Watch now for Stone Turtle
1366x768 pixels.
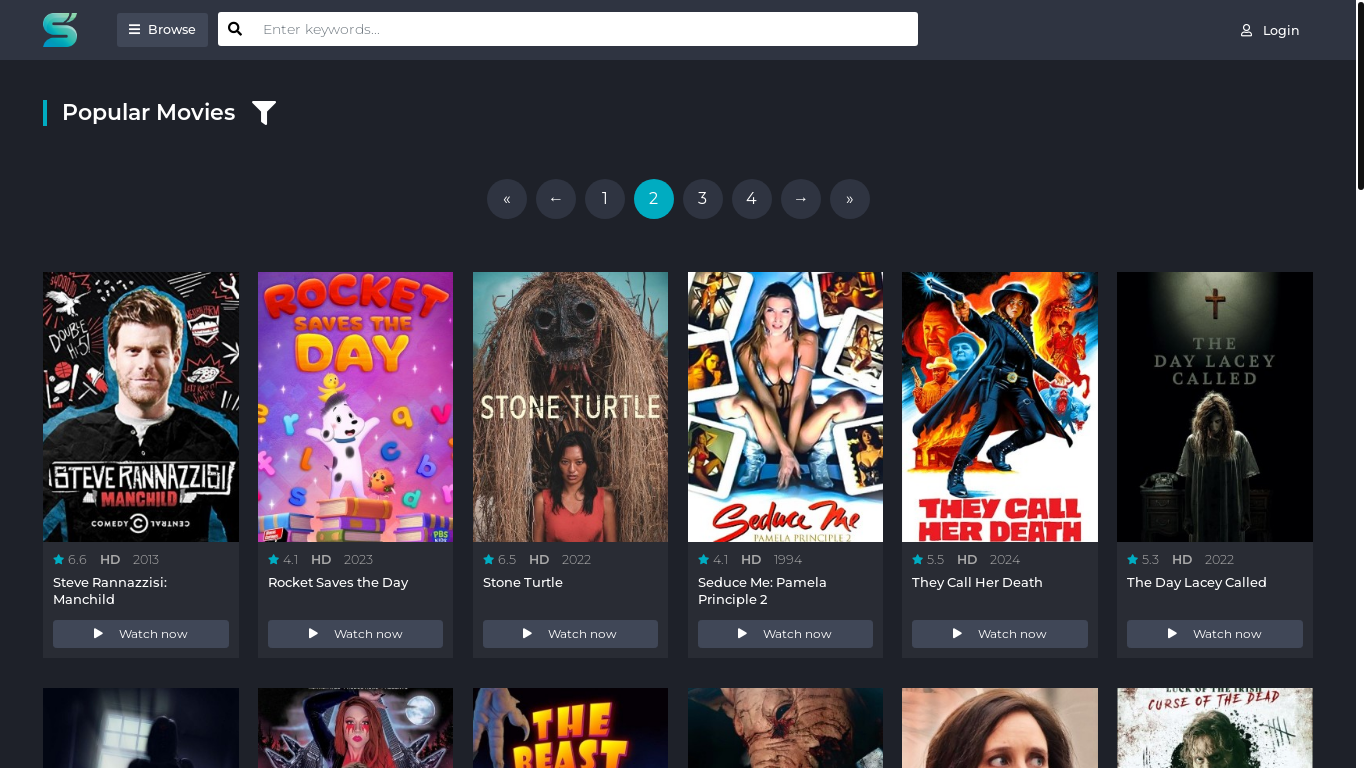pyautogui.click(x=570, y=634)
